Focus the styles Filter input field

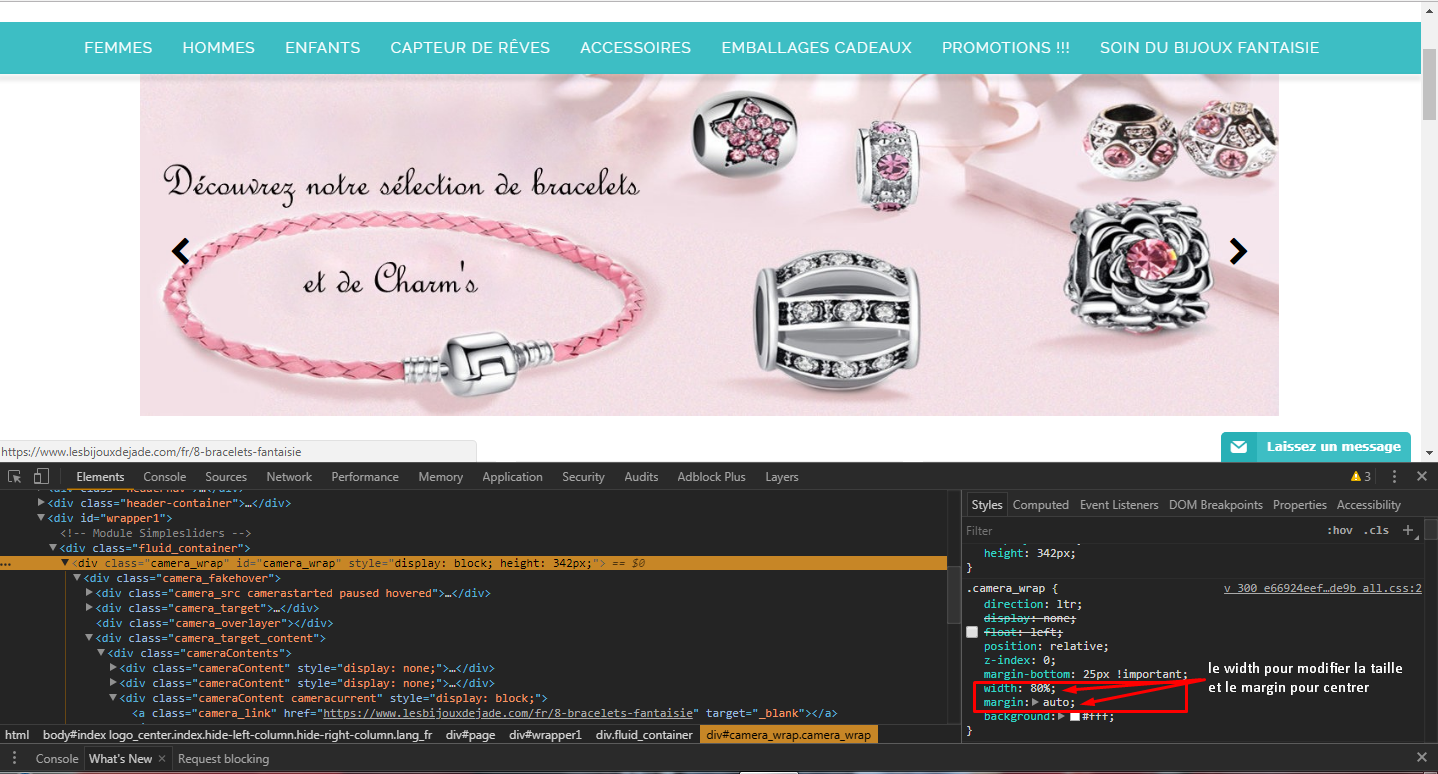1140,531
